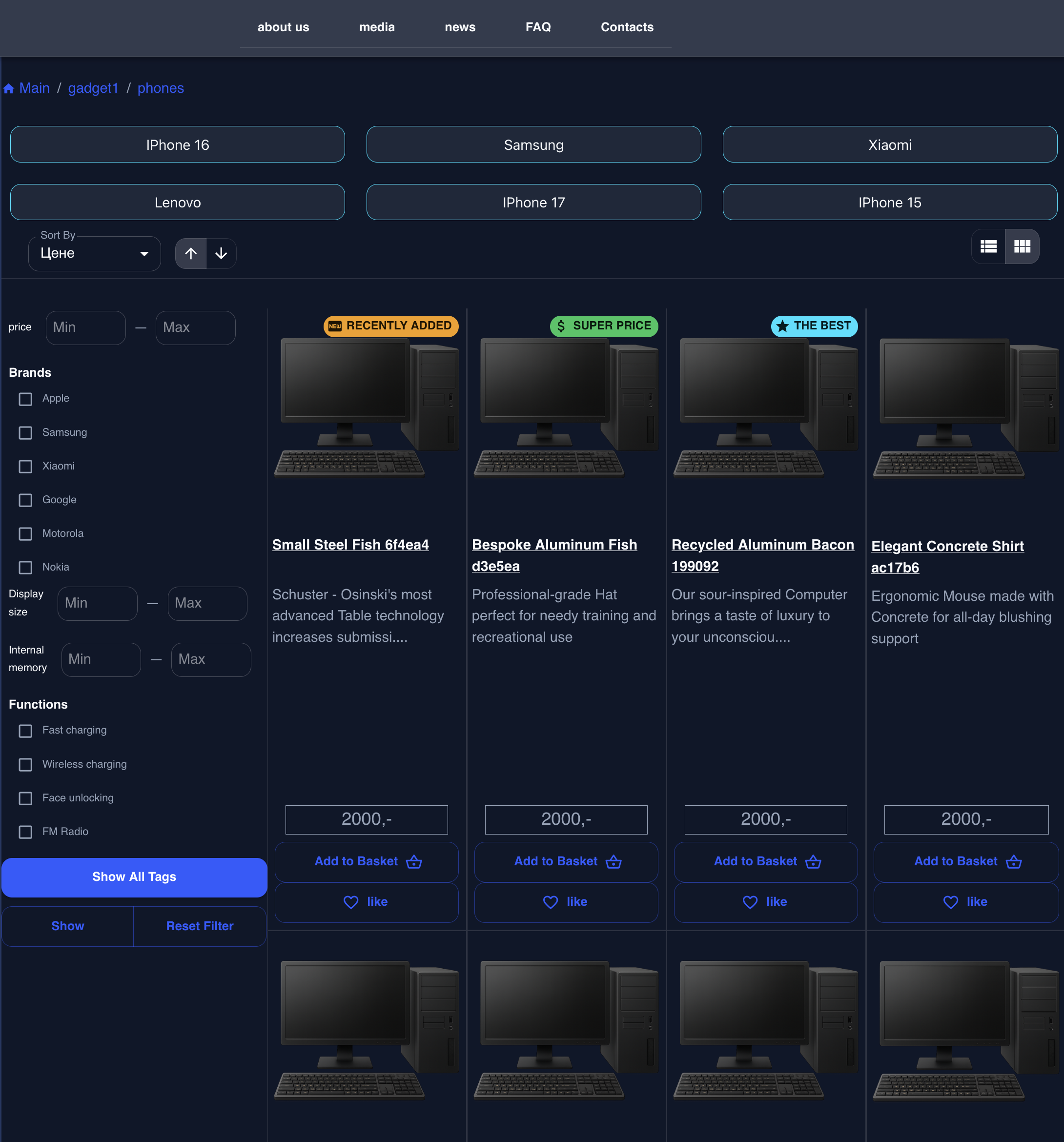Sort descending with the down arrow

[221, 253]
